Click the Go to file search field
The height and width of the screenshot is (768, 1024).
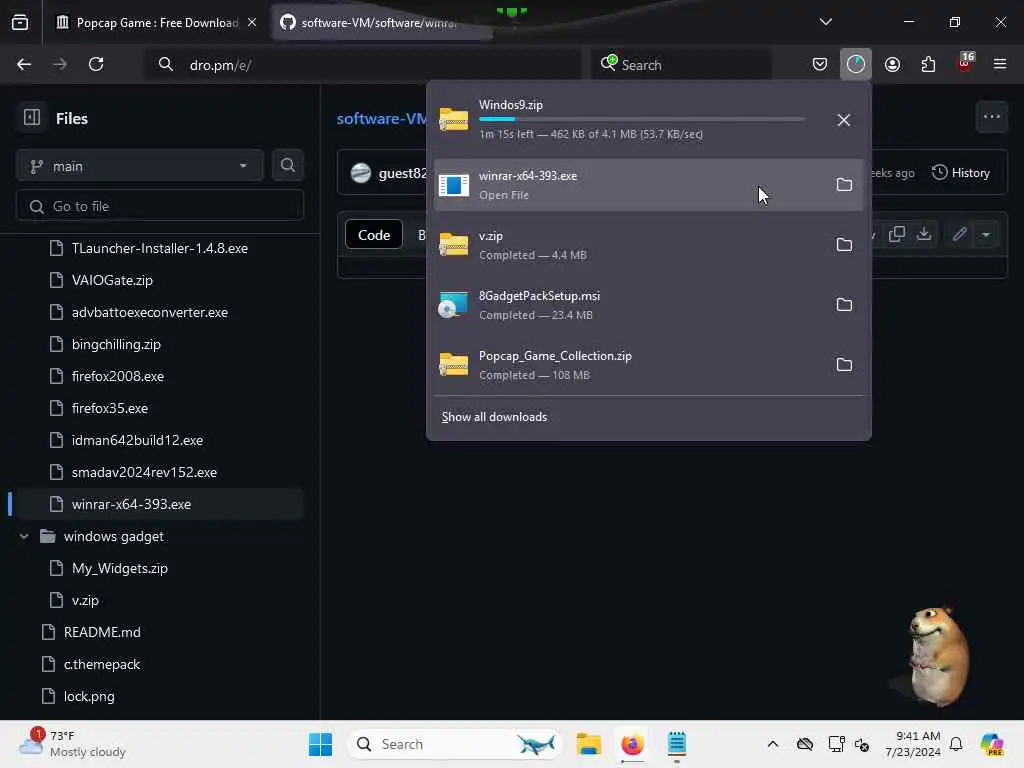(160, 206)
